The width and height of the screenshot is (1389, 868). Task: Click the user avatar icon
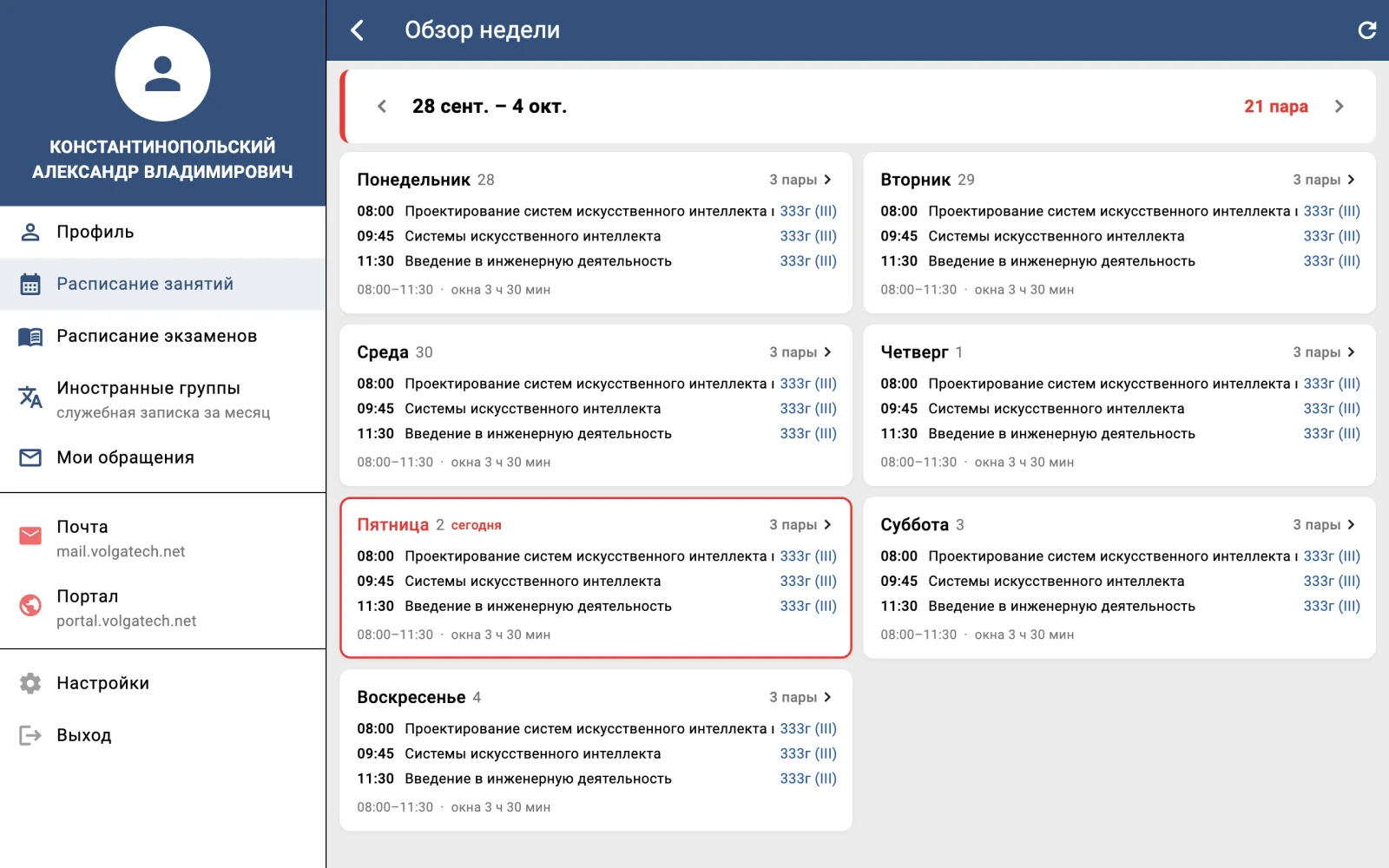tap(162, 74)
